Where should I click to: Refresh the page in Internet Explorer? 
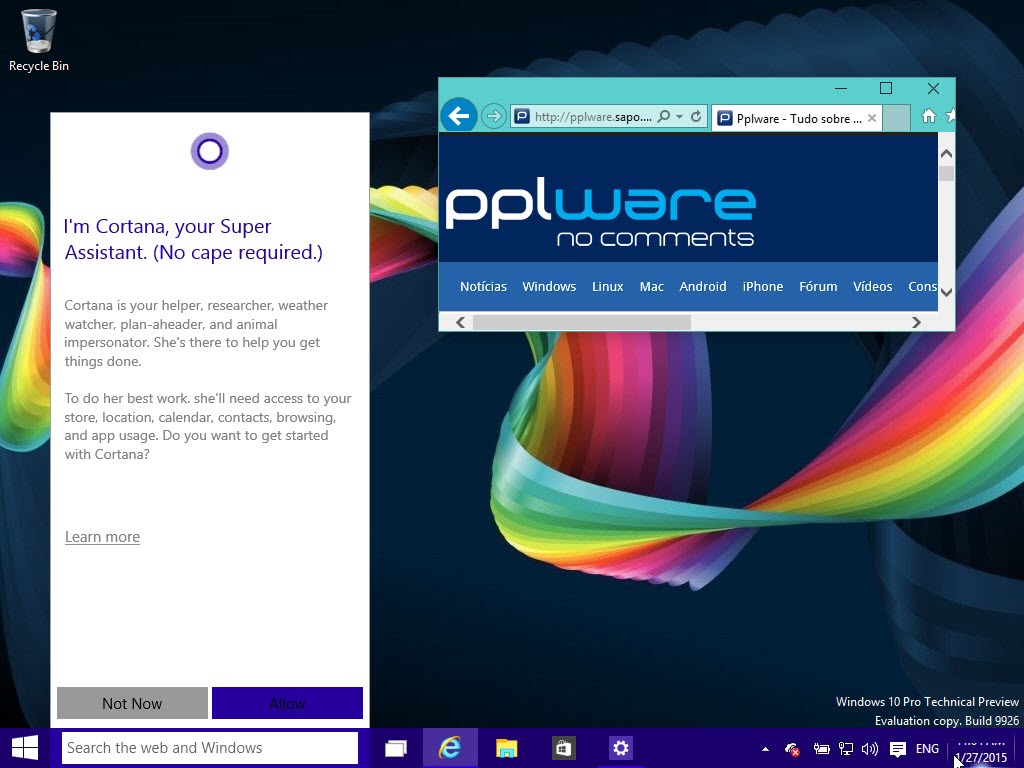point(696,117)
